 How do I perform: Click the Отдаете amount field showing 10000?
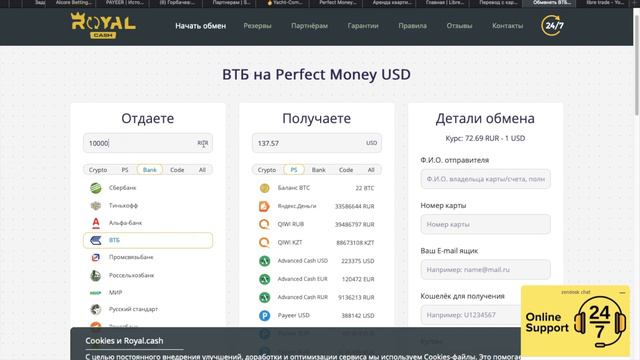pyautogui.click(x=148, y=143)
